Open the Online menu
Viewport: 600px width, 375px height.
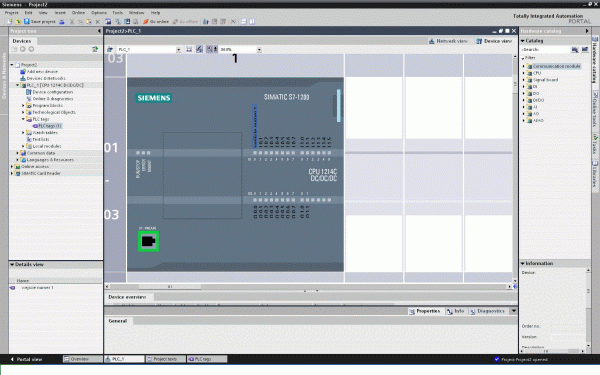pos(78,13)
